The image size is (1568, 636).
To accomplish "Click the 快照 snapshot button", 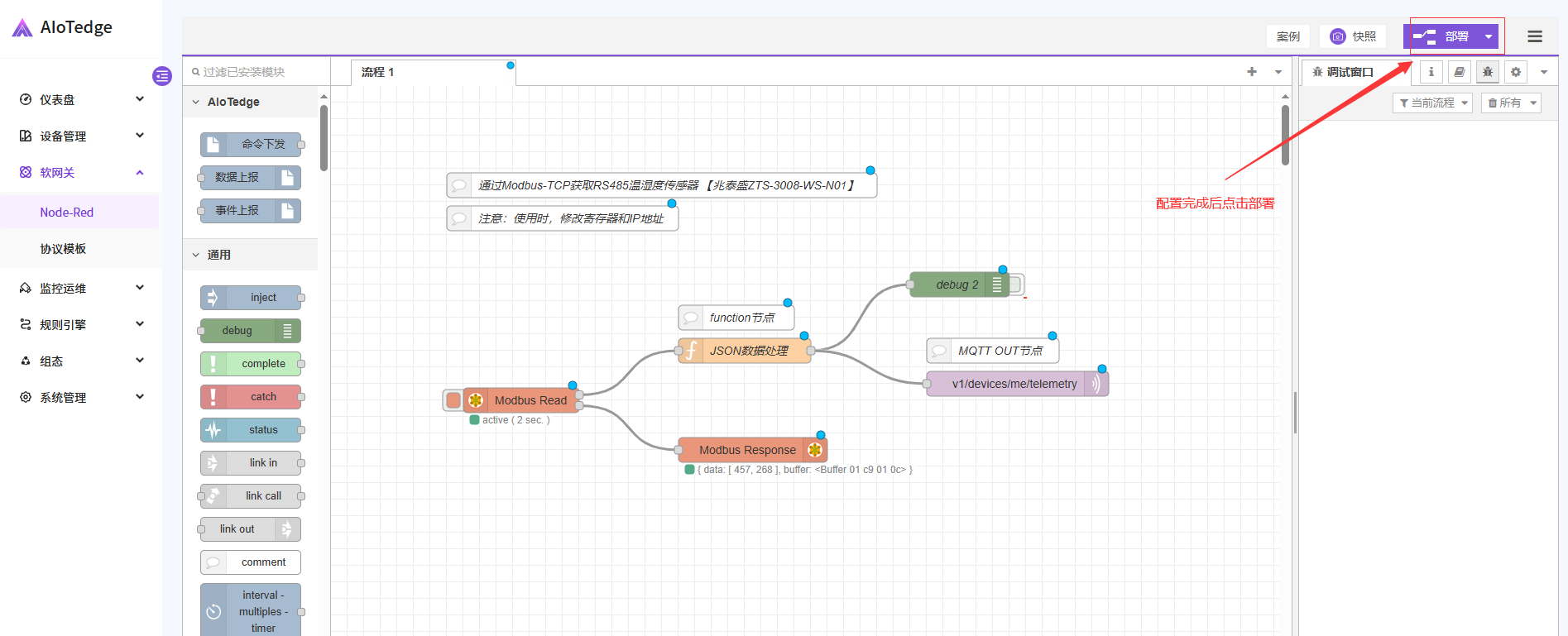I will [1353, 36].
